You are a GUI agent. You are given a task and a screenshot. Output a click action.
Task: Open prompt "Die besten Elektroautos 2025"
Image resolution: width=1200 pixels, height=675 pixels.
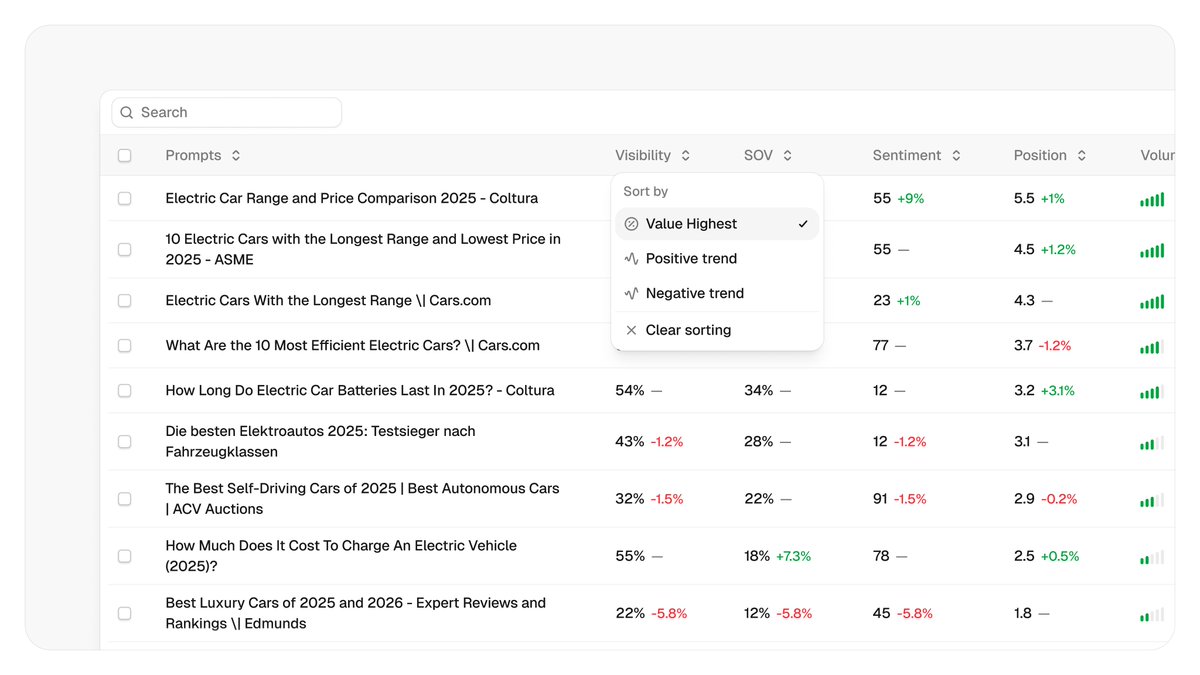pos(320,441)
